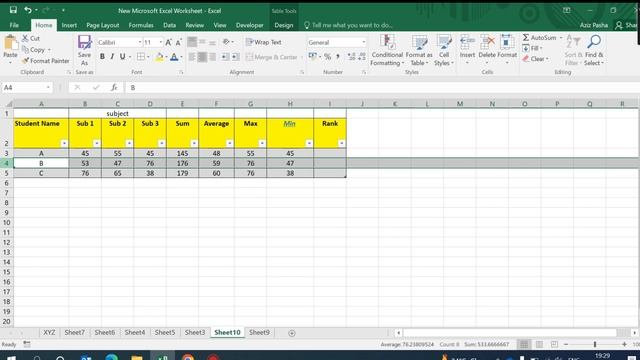
Task: Click the Save As icon
Action: pos(84,42)
